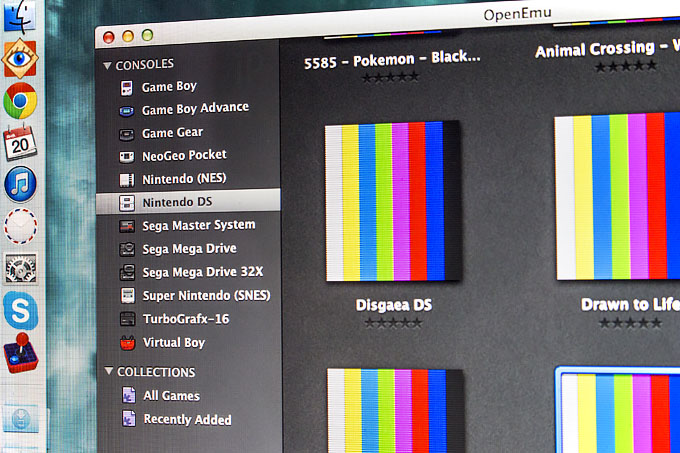Click the Disgaea DS title label
The height and width of the screenshot is (453, 680).
coord(394,305)
